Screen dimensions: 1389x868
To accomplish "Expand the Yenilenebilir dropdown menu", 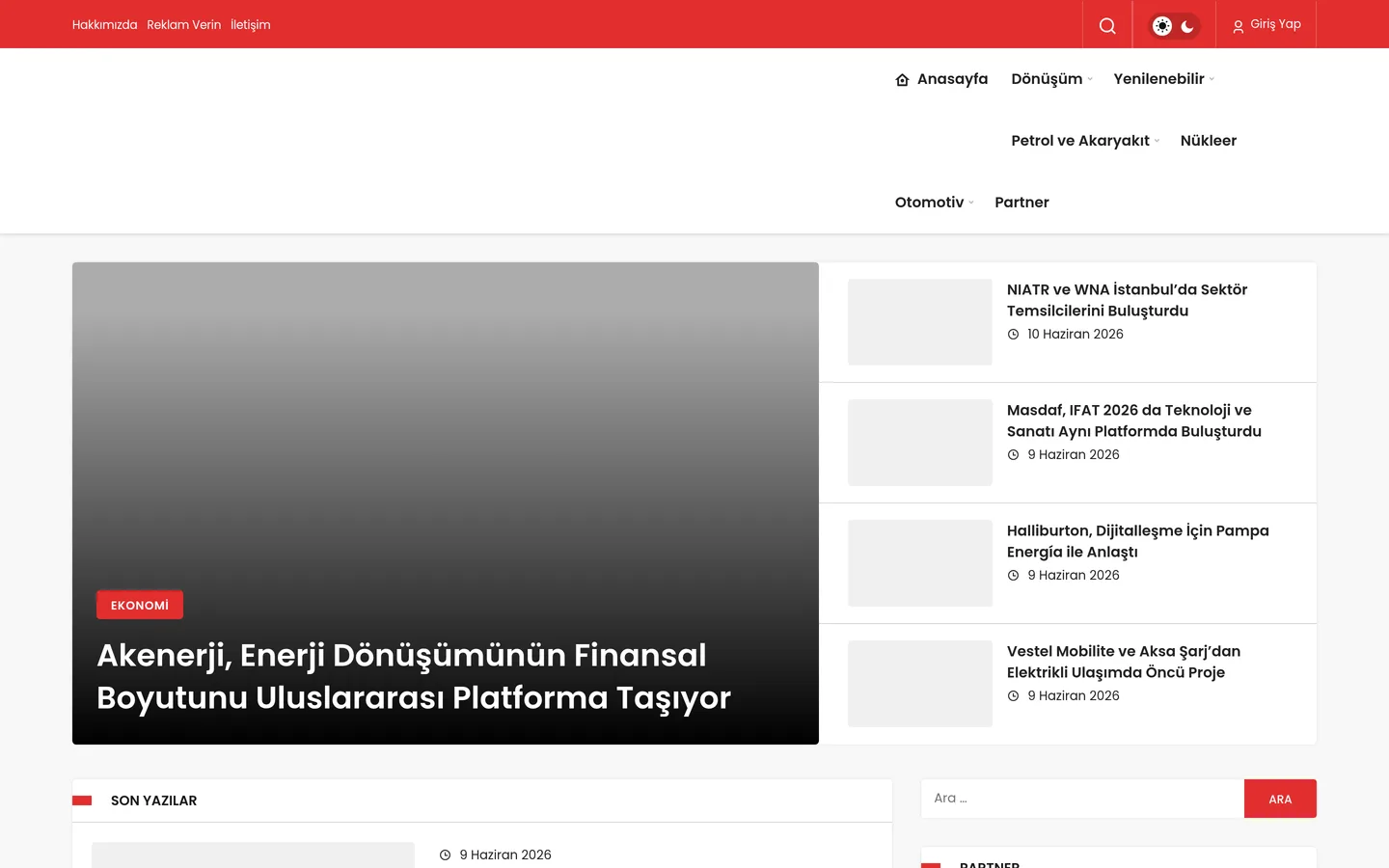I will [x=1163, y=79].
